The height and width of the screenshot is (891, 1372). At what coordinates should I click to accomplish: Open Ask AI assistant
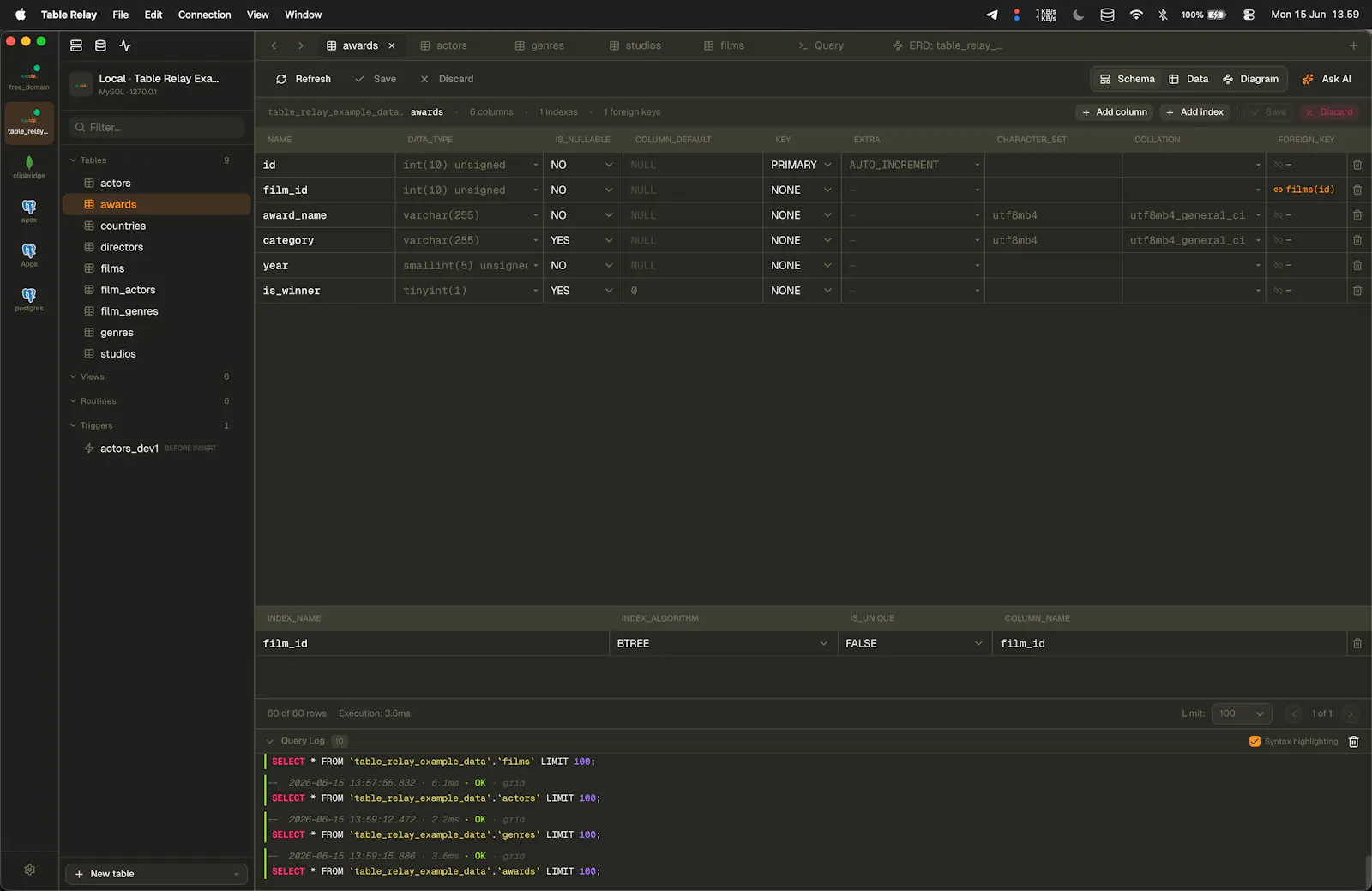[x=1327, y=79]
